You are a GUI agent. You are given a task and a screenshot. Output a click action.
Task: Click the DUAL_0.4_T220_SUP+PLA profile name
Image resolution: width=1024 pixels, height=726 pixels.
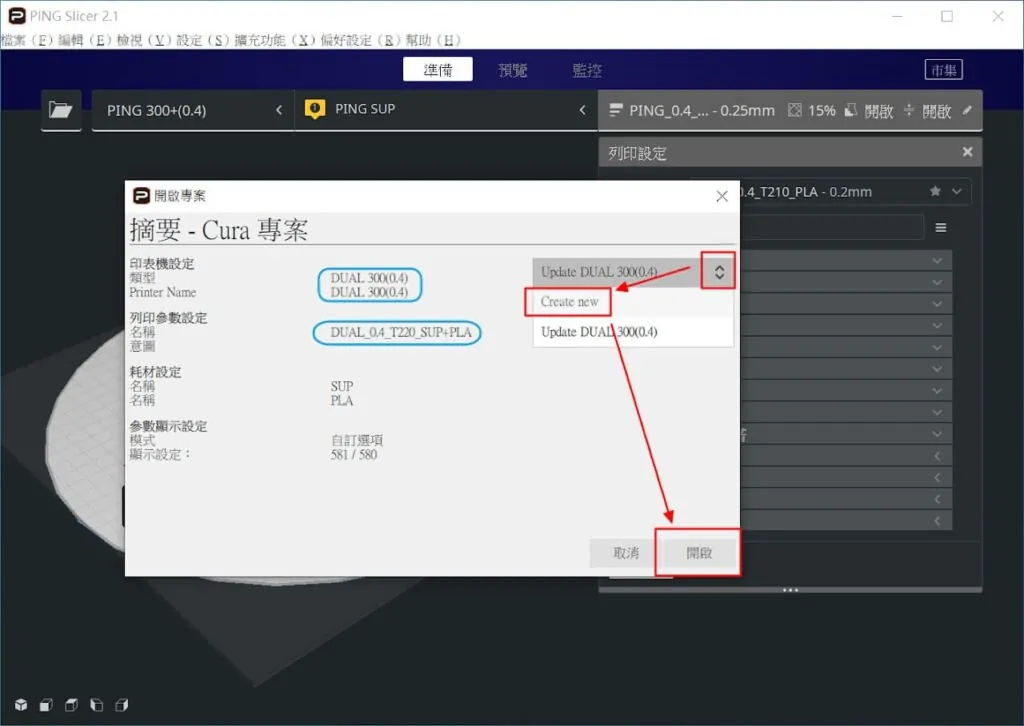tap(400, 332)
